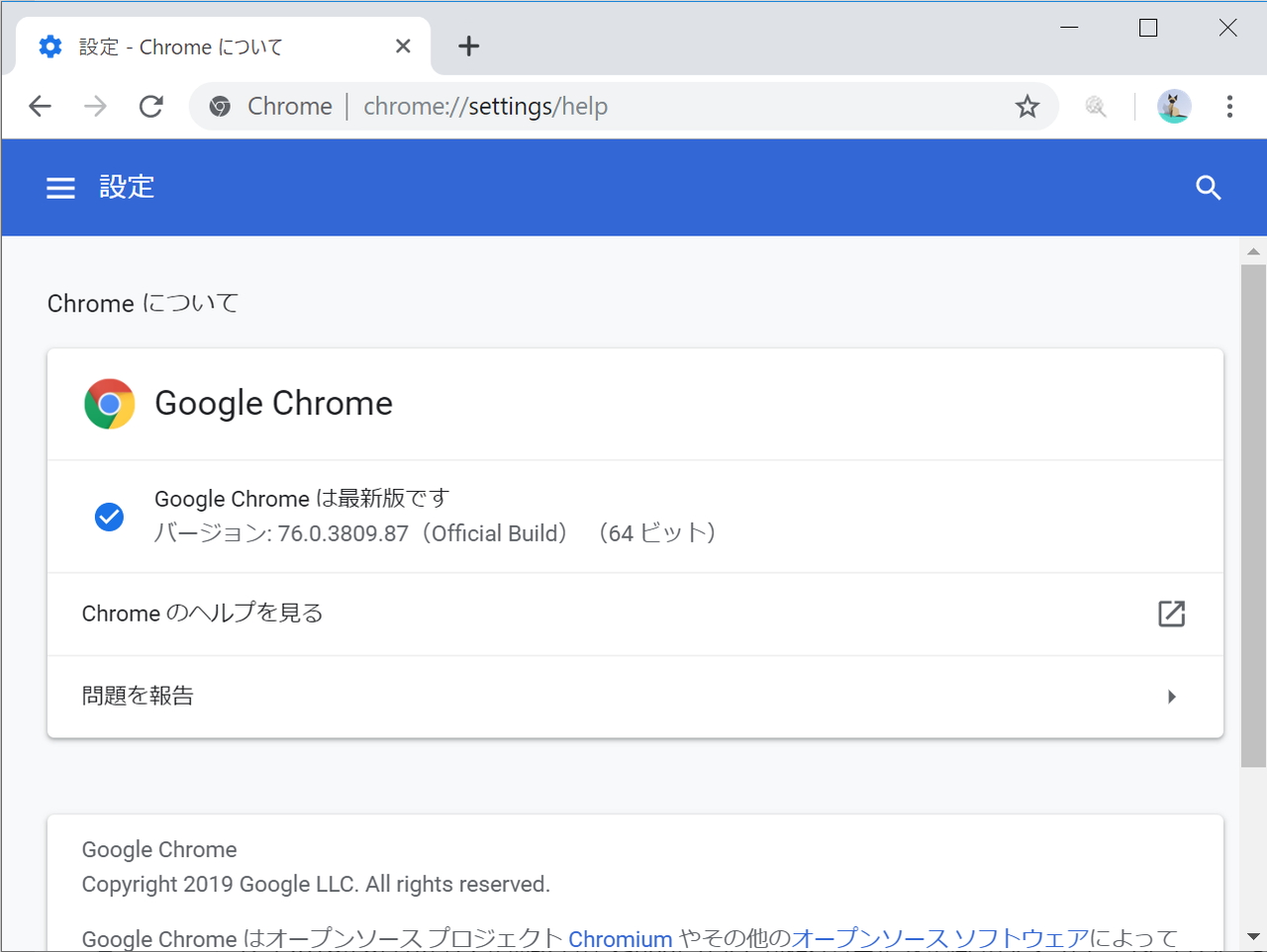Viewport: 1267px width, 952px height.
Task: Click the address bar URL chrome://settings/help
Action: tap(485, 106)
